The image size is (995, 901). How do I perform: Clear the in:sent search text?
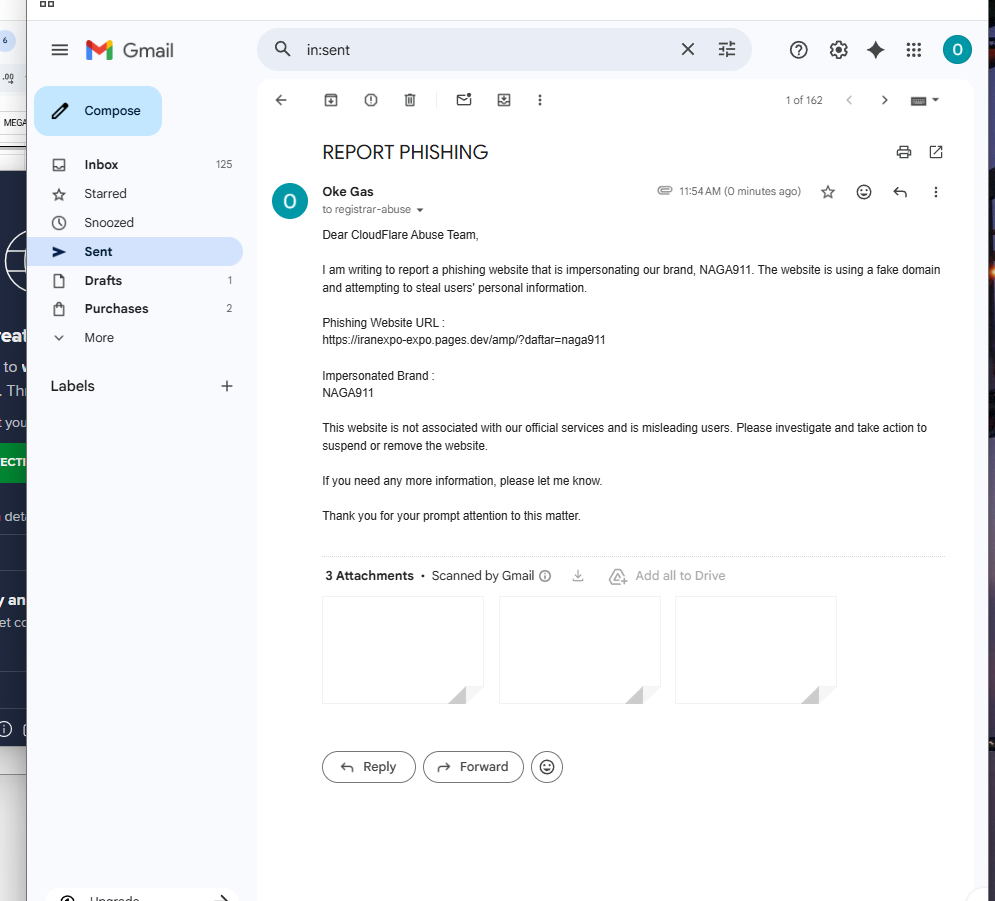click(x=687, y=49)
